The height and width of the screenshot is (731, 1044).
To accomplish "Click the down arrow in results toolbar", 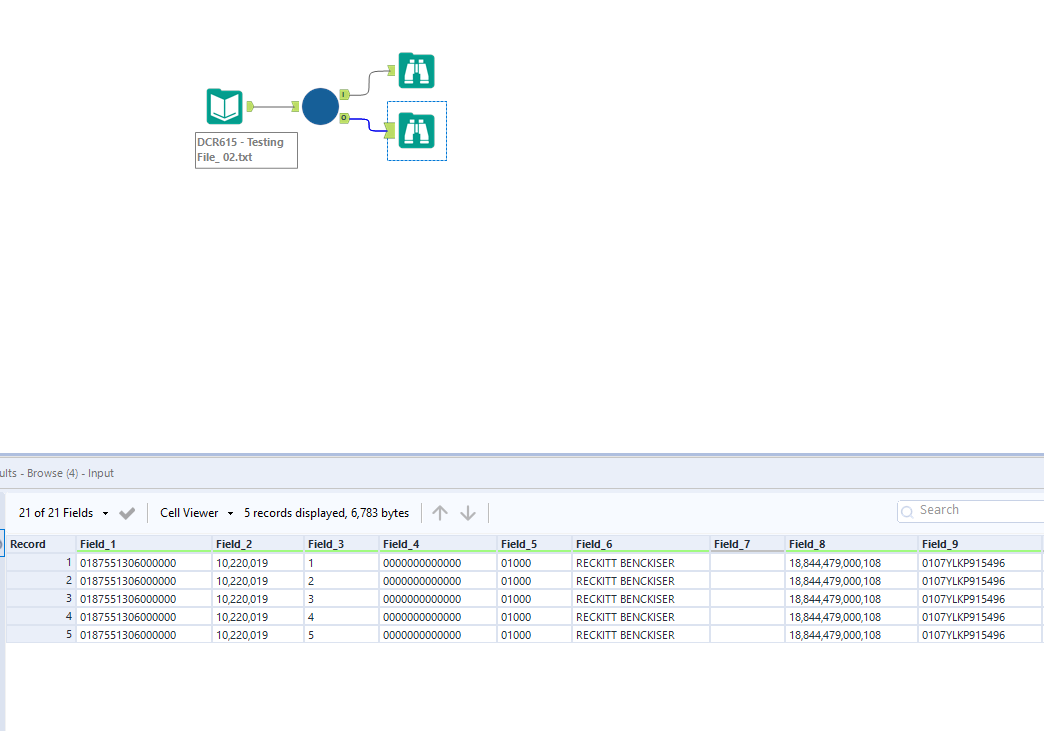I will [468, 513].
